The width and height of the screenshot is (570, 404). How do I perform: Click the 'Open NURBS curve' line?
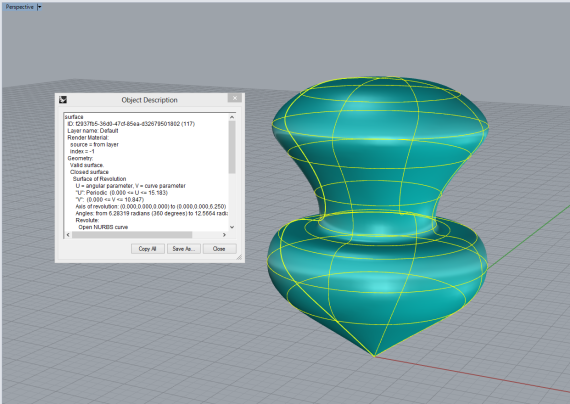click(x=103, y=227)
